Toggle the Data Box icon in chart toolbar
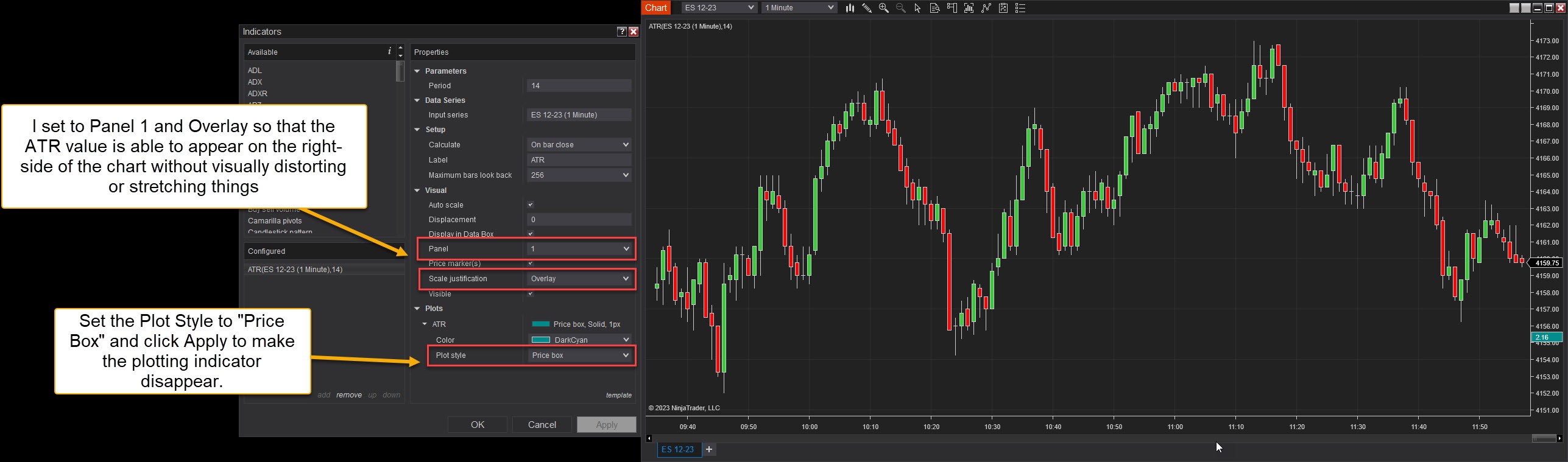The height and width of the screenshot is (462, 1568). coord(934,8)
